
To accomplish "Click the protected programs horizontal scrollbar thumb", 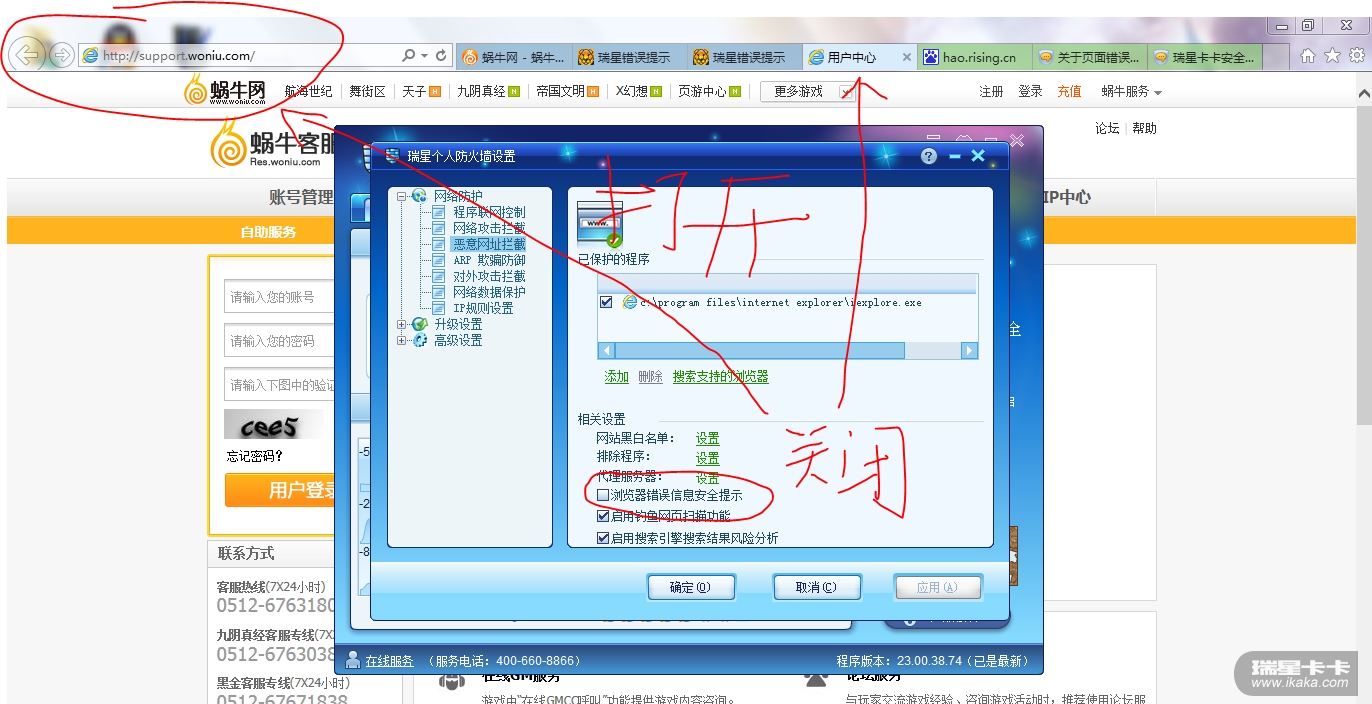I will click(760, 351).
